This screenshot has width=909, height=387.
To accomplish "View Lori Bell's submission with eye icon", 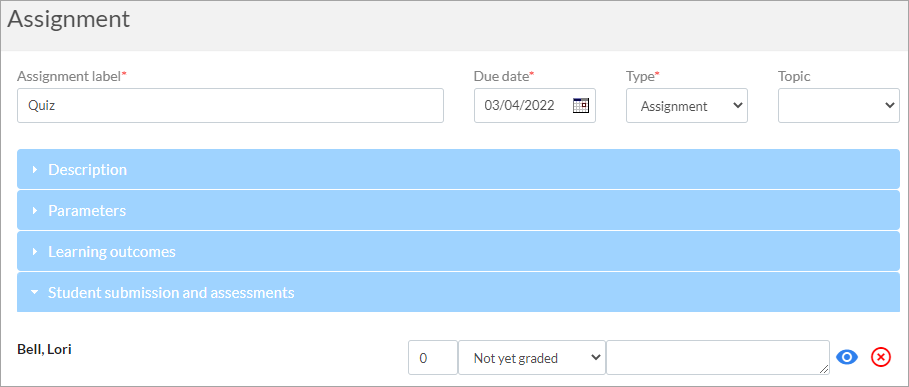I will point(847,358).
